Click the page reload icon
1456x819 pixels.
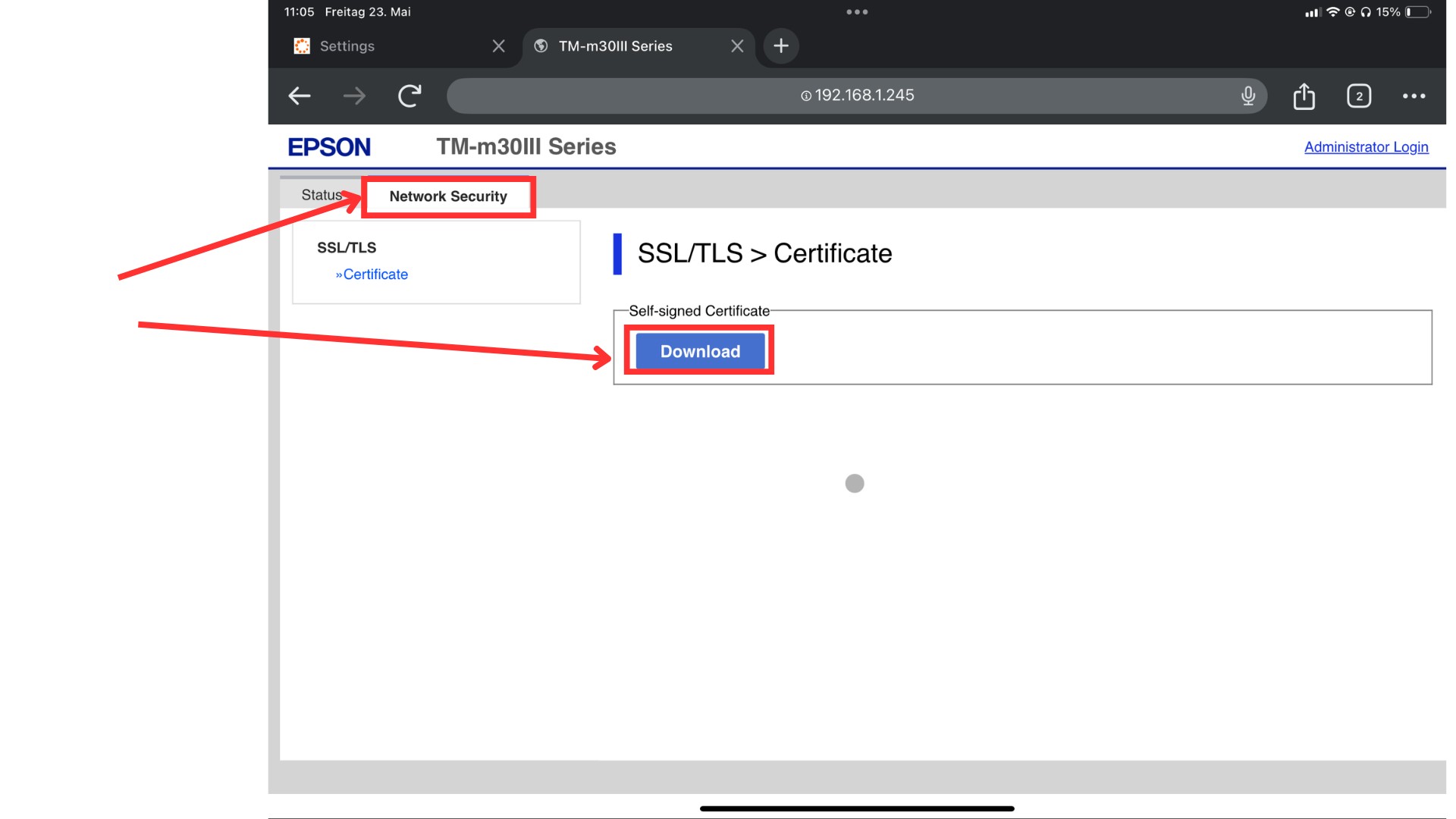409,96
